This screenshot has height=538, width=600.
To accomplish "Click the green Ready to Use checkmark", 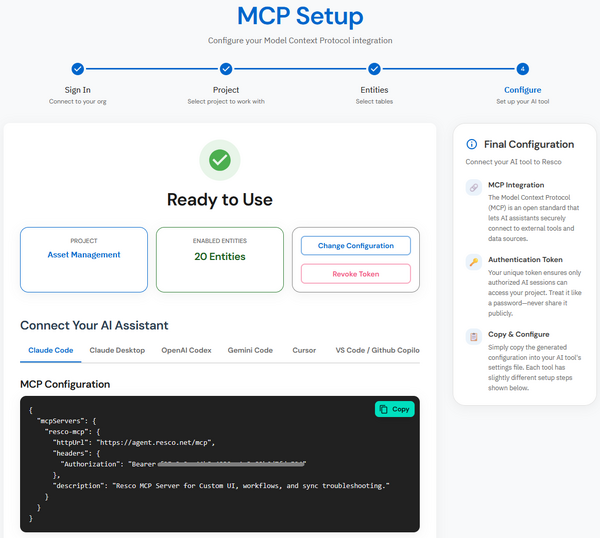I will tap(219, 160).
